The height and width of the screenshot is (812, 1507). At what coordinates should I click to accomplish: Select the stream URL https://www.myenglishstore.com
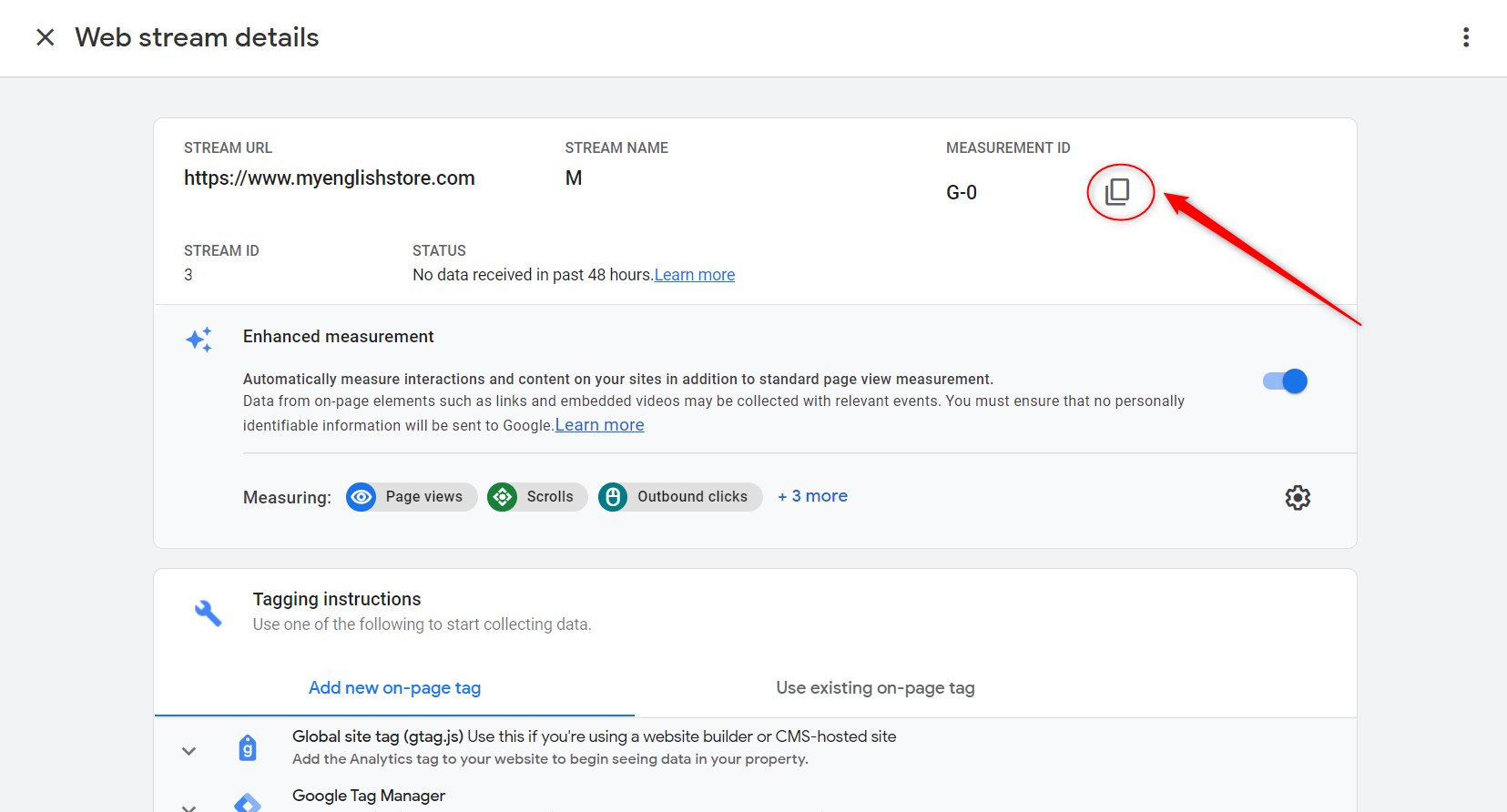click(x=330, y=178)
